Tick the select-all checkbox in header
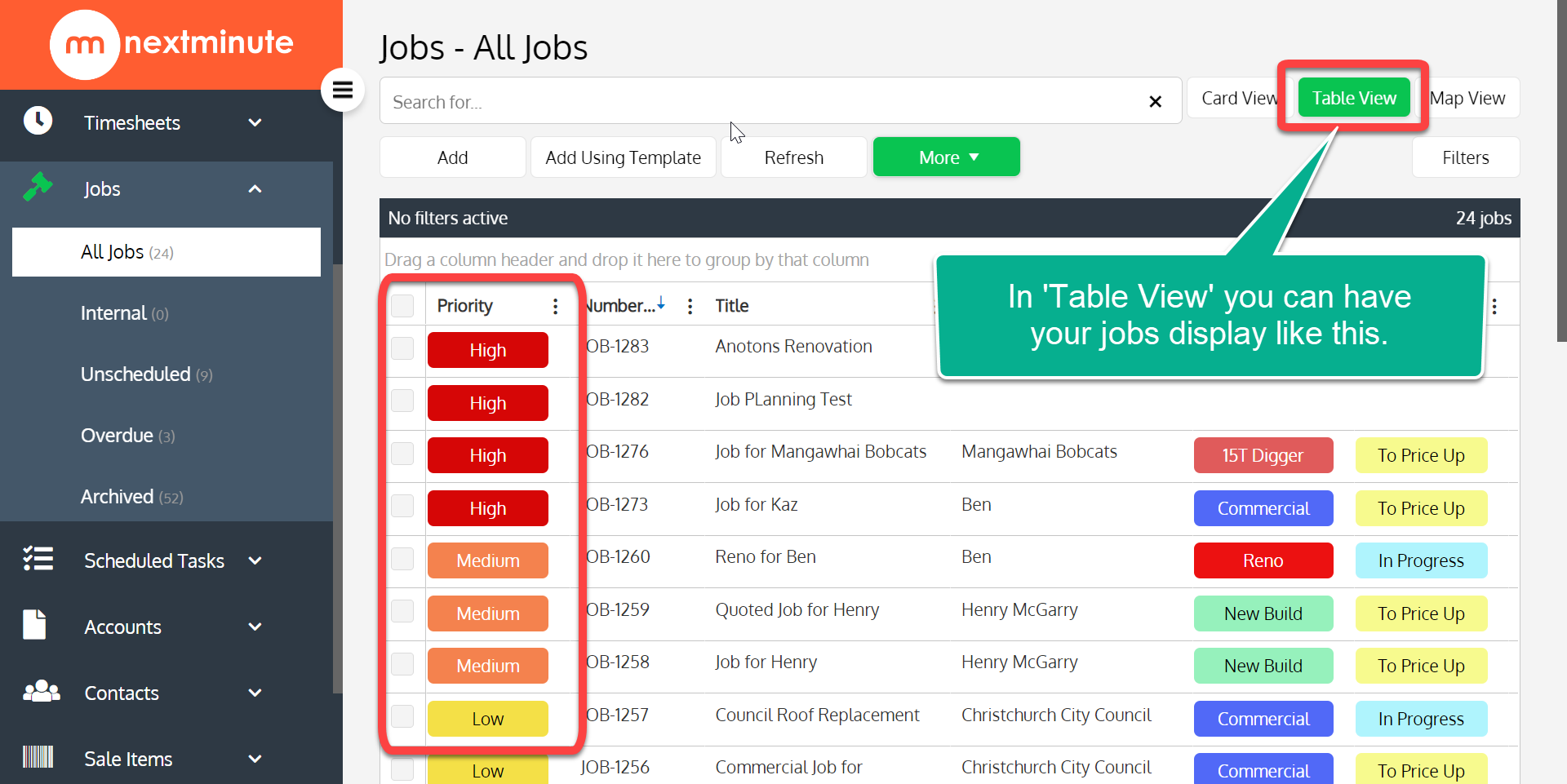 [x=402, y=306]
